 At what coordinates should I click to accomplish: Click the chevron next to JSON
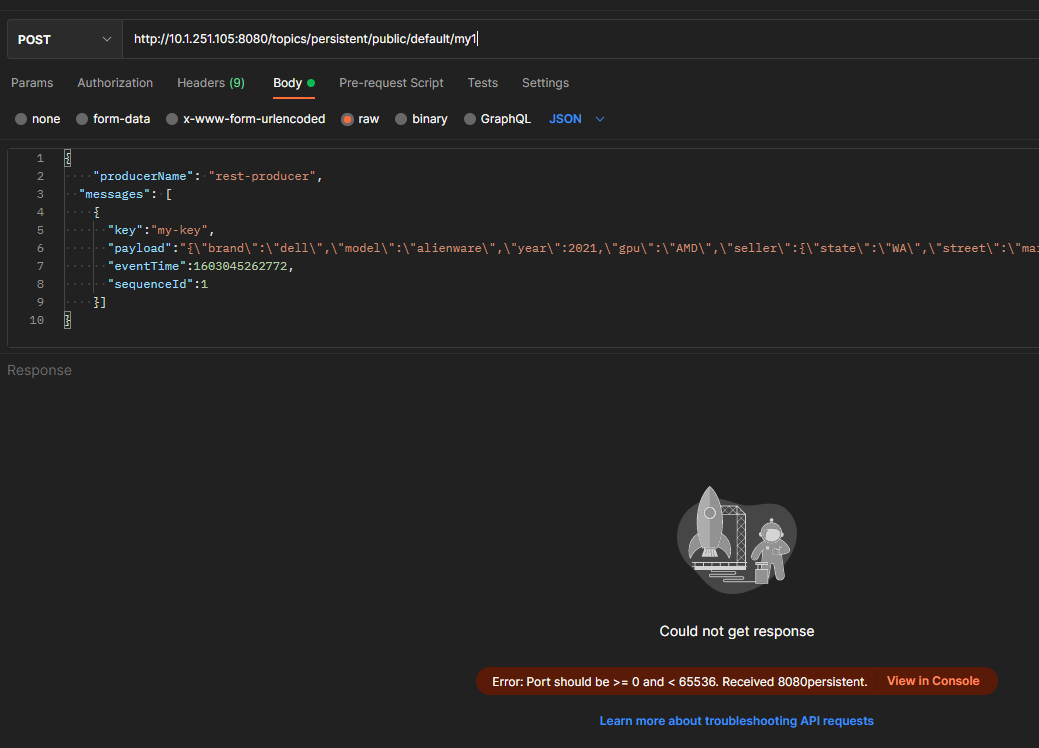[x=600, y=119]
